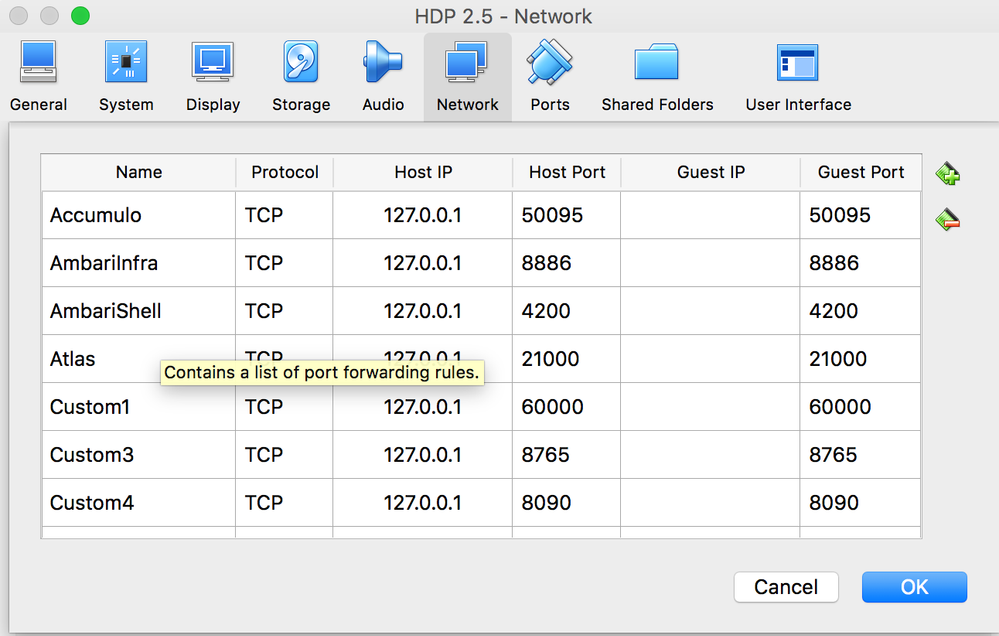Open the General settings section

click(38, 77)
